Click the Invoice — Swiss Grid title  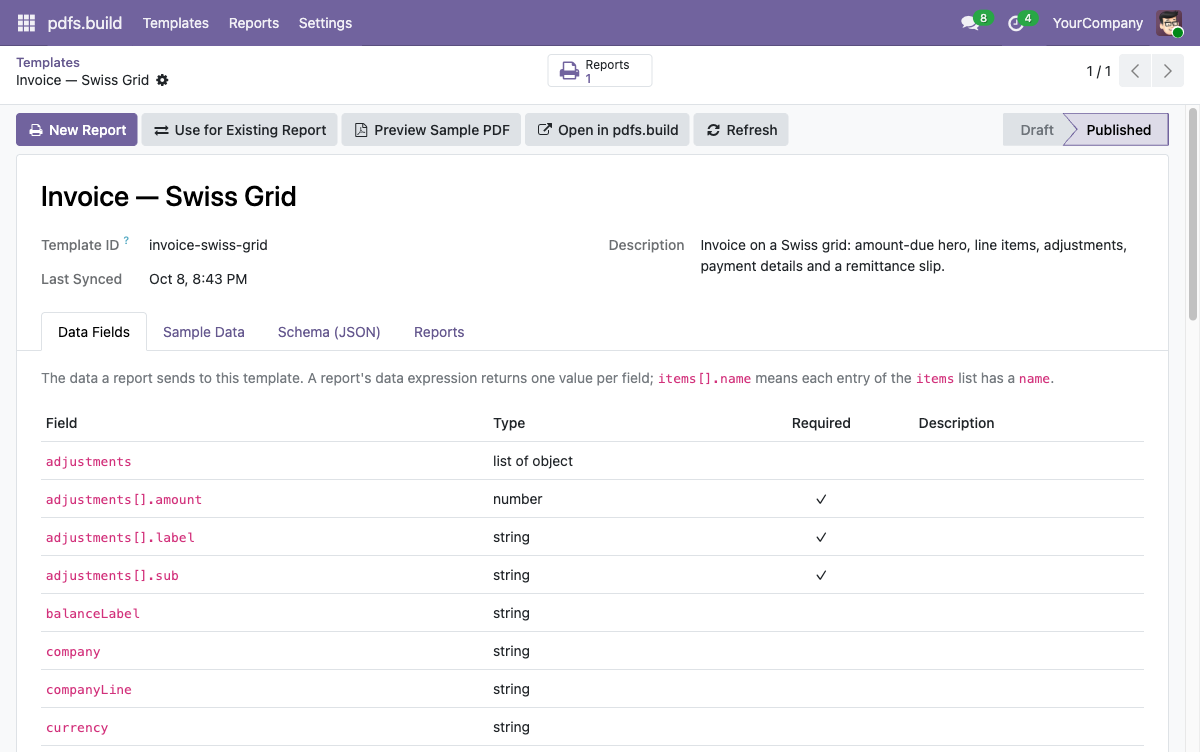169,196
